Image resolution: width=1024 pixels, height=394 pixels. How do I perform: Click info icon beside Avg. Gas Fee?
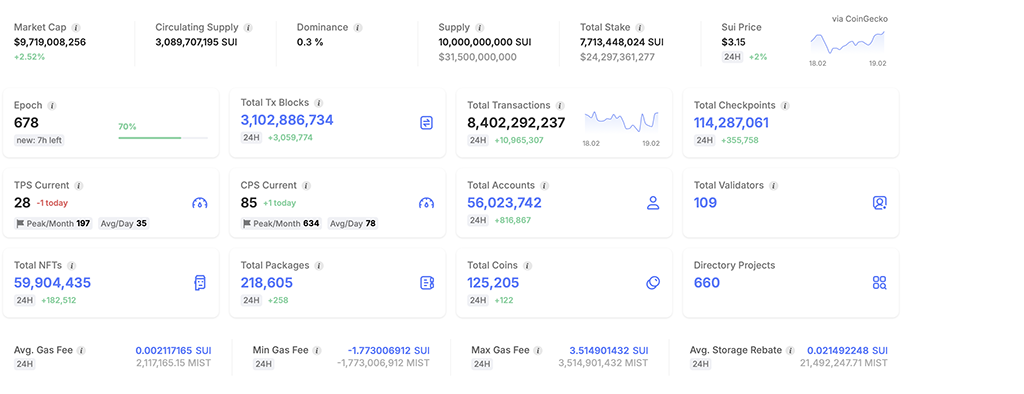tap(81, 350)
